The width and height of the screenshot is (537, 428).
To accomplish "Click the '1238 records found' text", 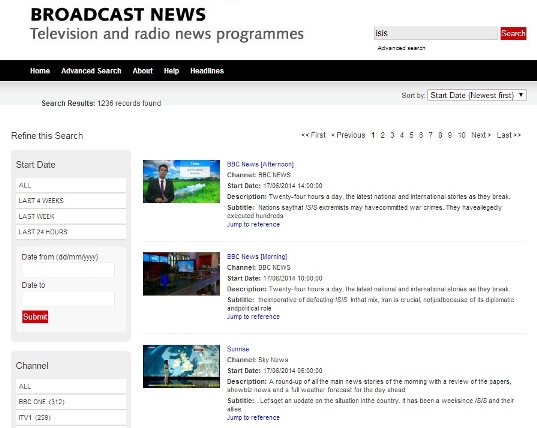I will [x=129, y=103].
